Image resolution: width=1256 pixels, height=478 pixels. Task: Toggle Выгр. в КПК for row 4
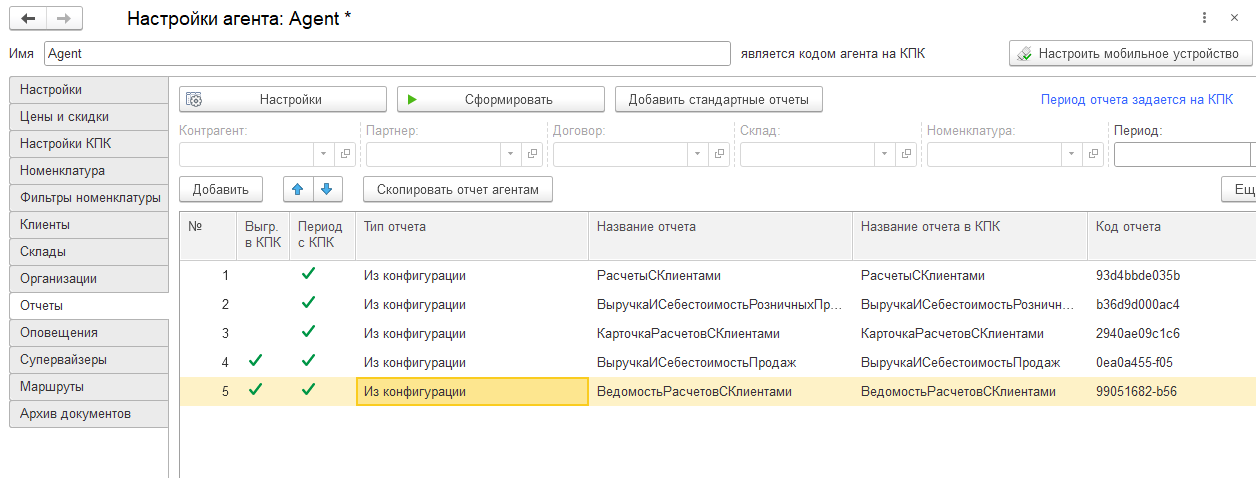254,361
